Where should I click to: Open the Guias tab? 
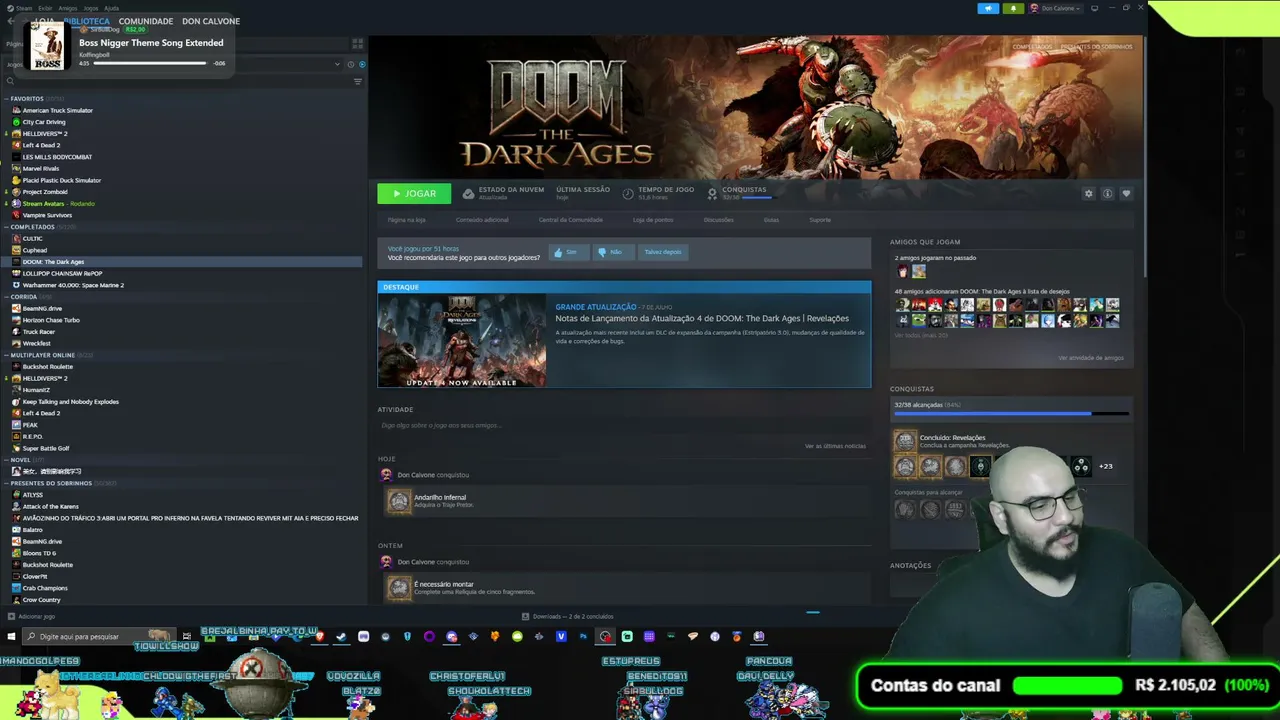[x=771, y=220]
